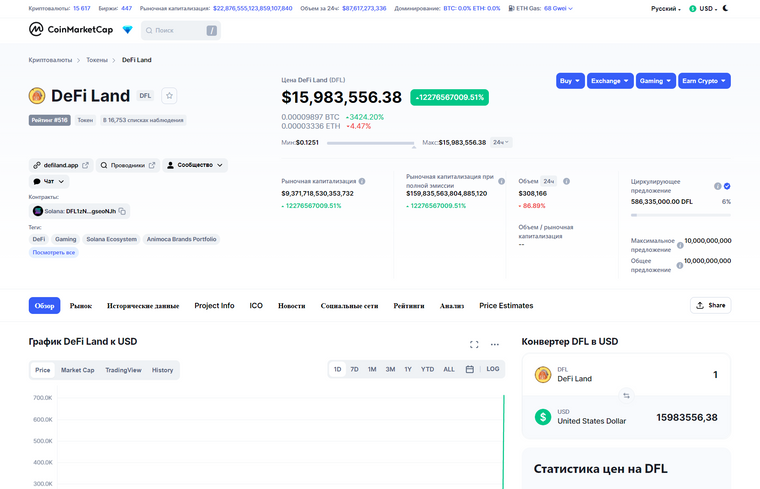Expand chart to fullscreen

coord(474,345)
